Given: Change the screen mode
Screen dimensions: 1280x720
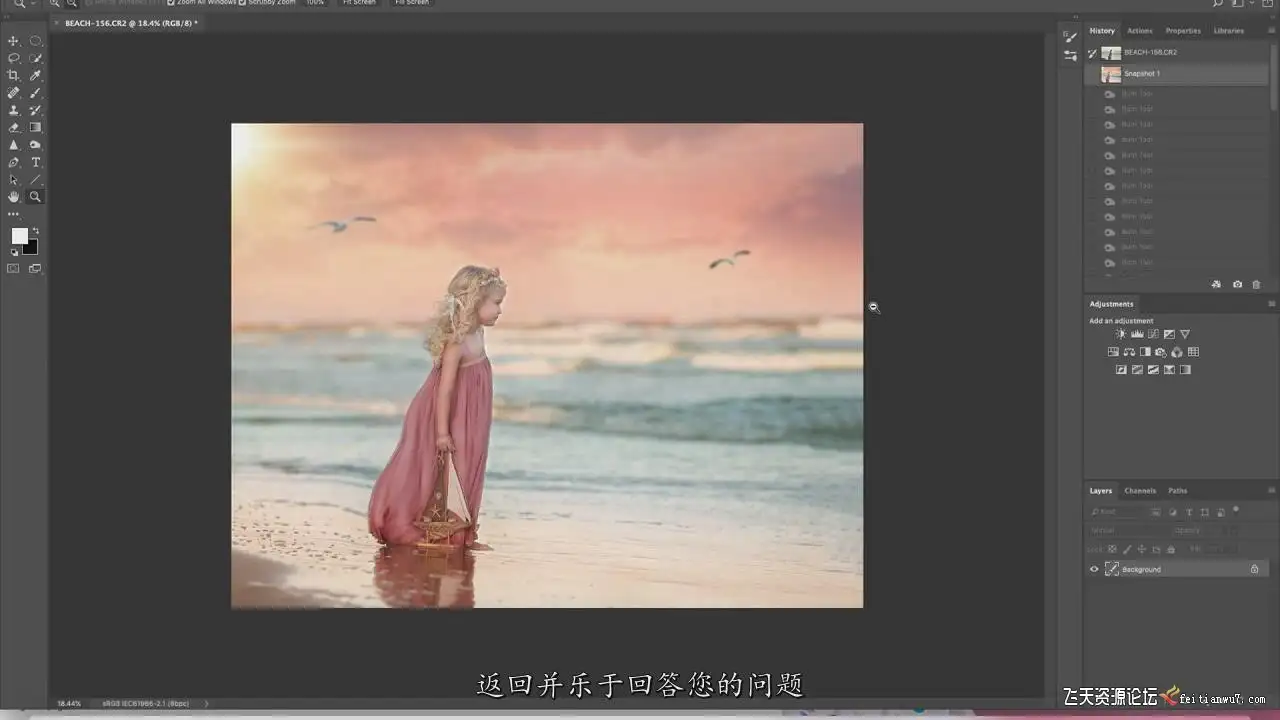Looking at the screenshot, I should click(36, 268).
